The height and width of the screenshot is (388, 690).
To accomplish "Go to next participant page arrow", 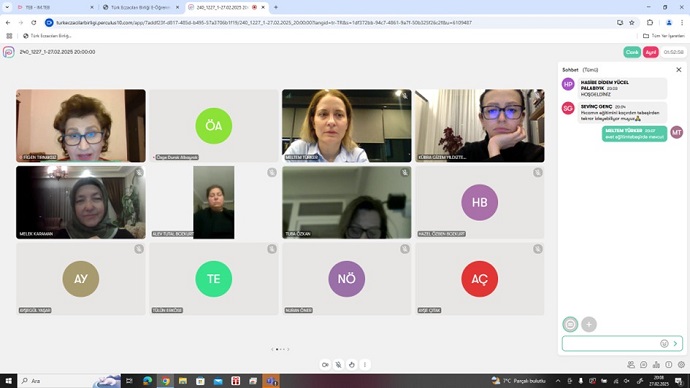I will click(288, 349).
